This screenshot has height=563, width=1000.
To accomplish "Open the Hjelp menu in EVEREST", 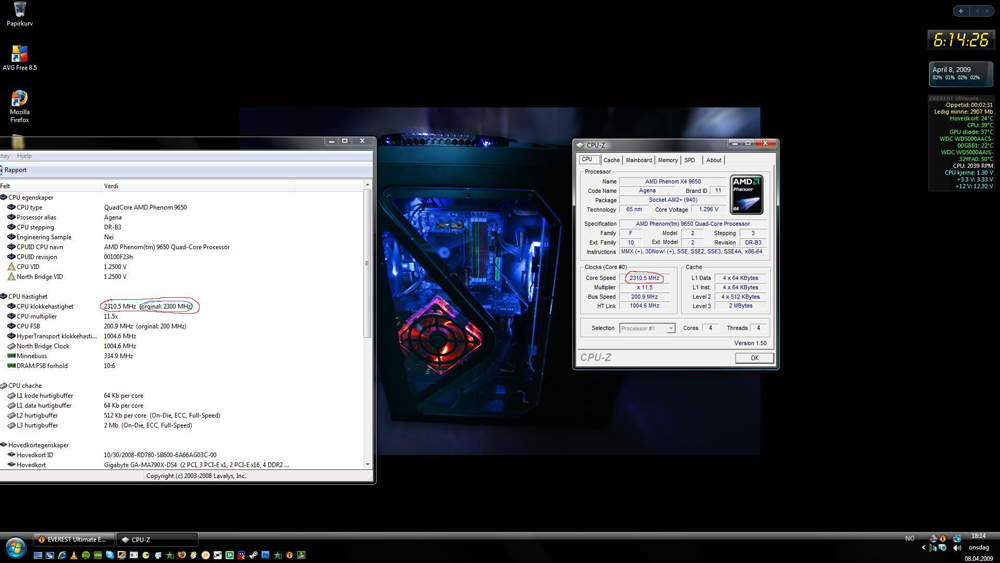I will [24, 156].
